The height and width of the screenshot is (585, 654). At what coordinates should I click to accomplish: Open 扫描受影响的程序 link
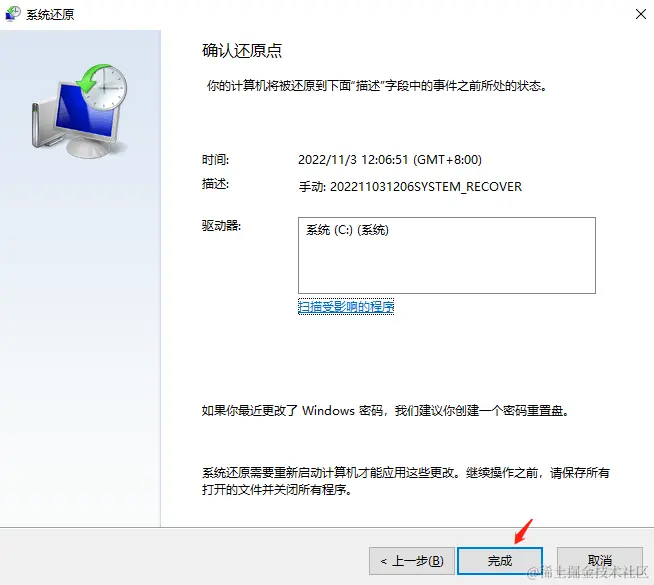346,307
